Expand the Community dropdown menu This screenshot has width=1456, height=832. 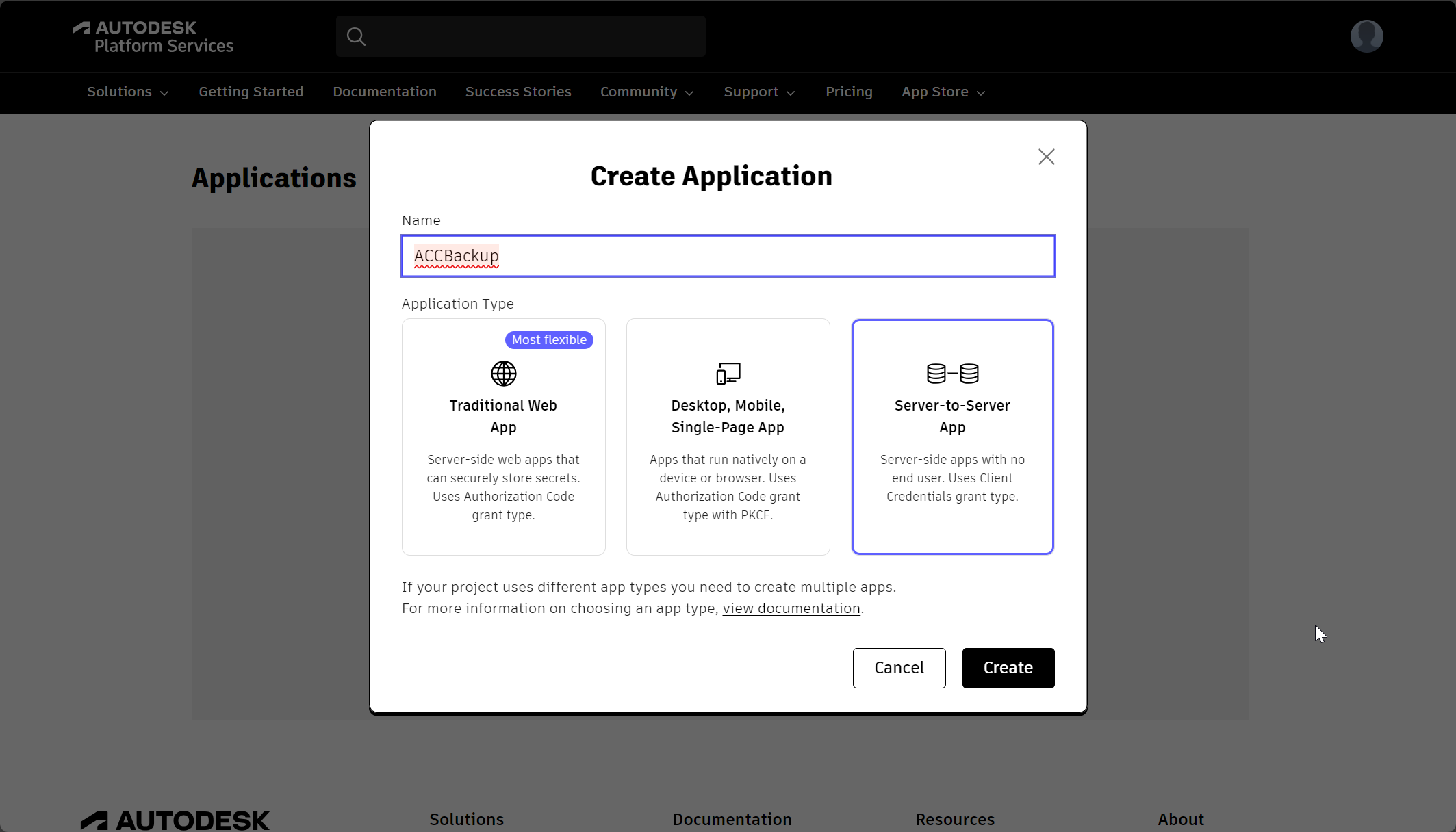[646, 92]
